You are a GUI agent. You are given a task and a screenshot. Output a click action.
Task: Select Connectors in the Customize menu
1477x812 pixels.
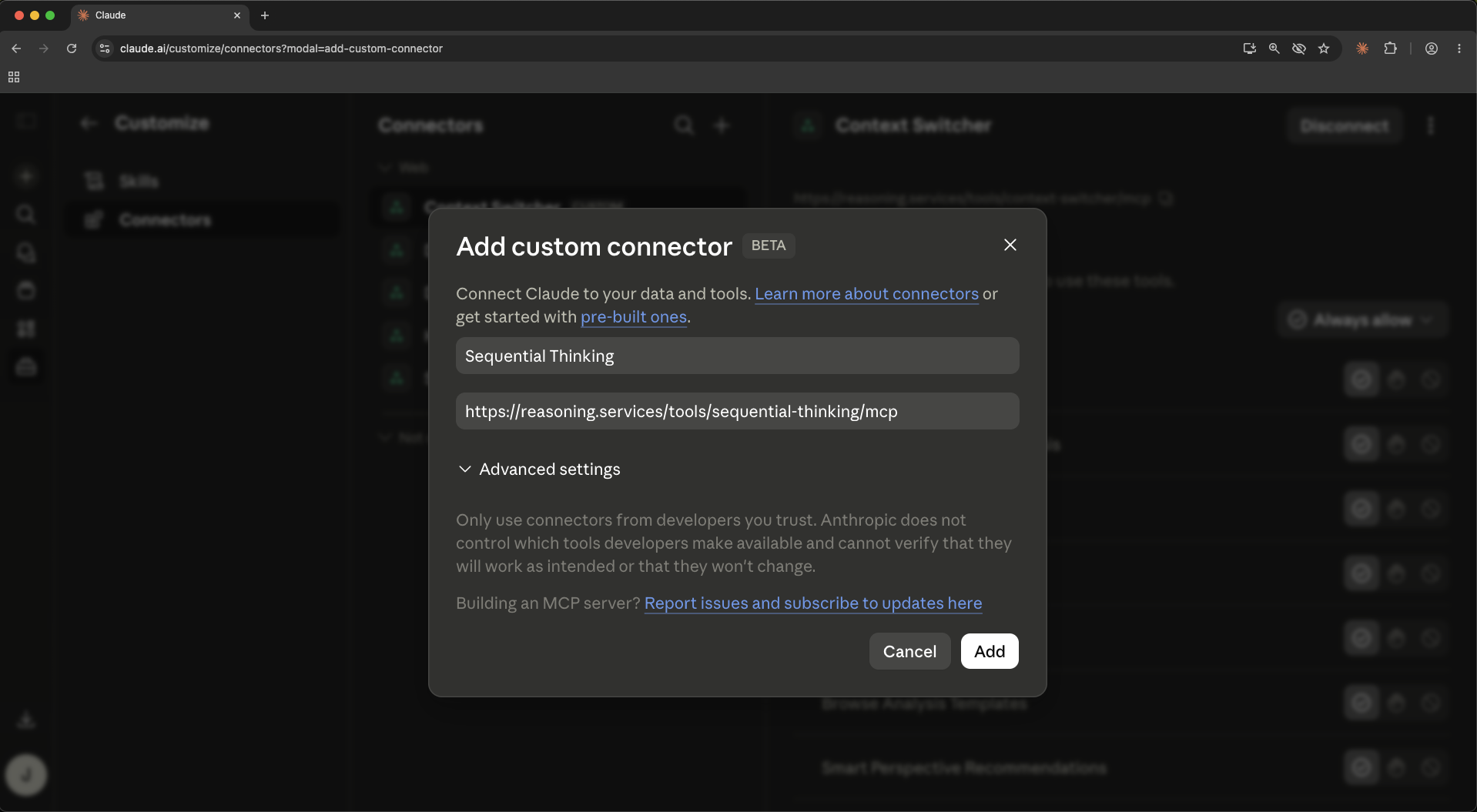click(x=200, y=220)
